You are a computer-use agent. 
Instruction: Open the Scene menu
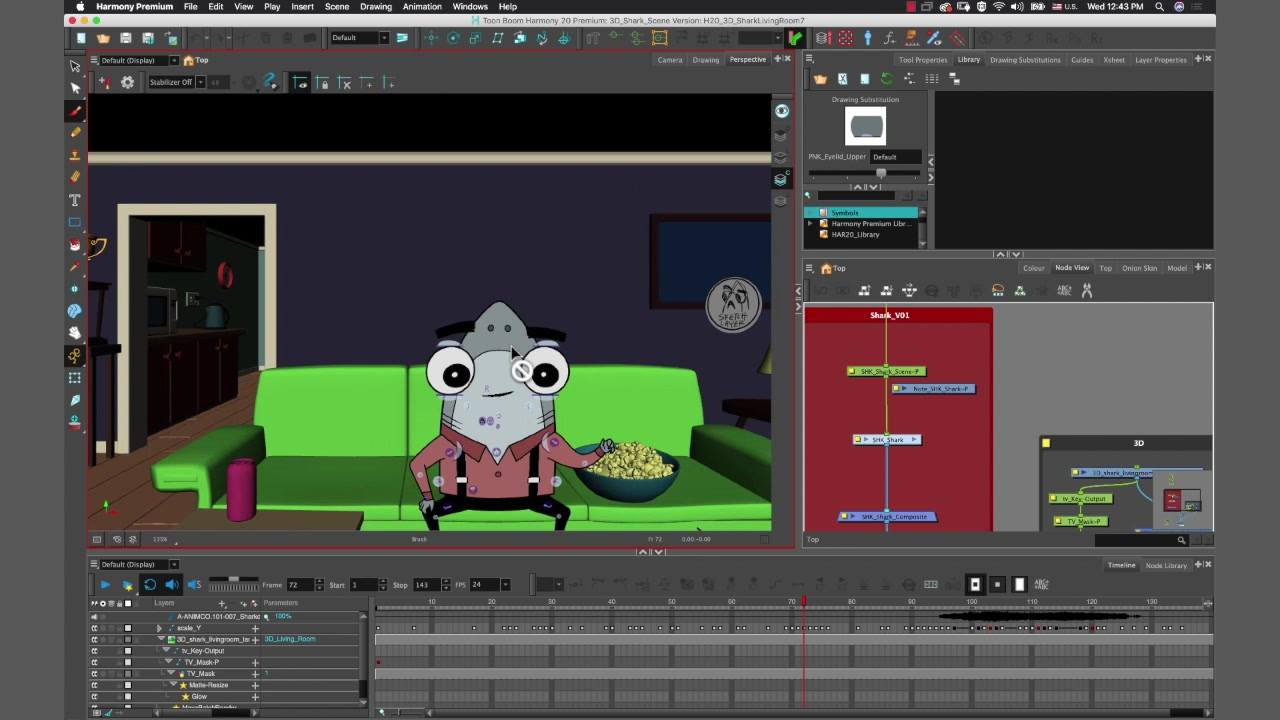337,7
